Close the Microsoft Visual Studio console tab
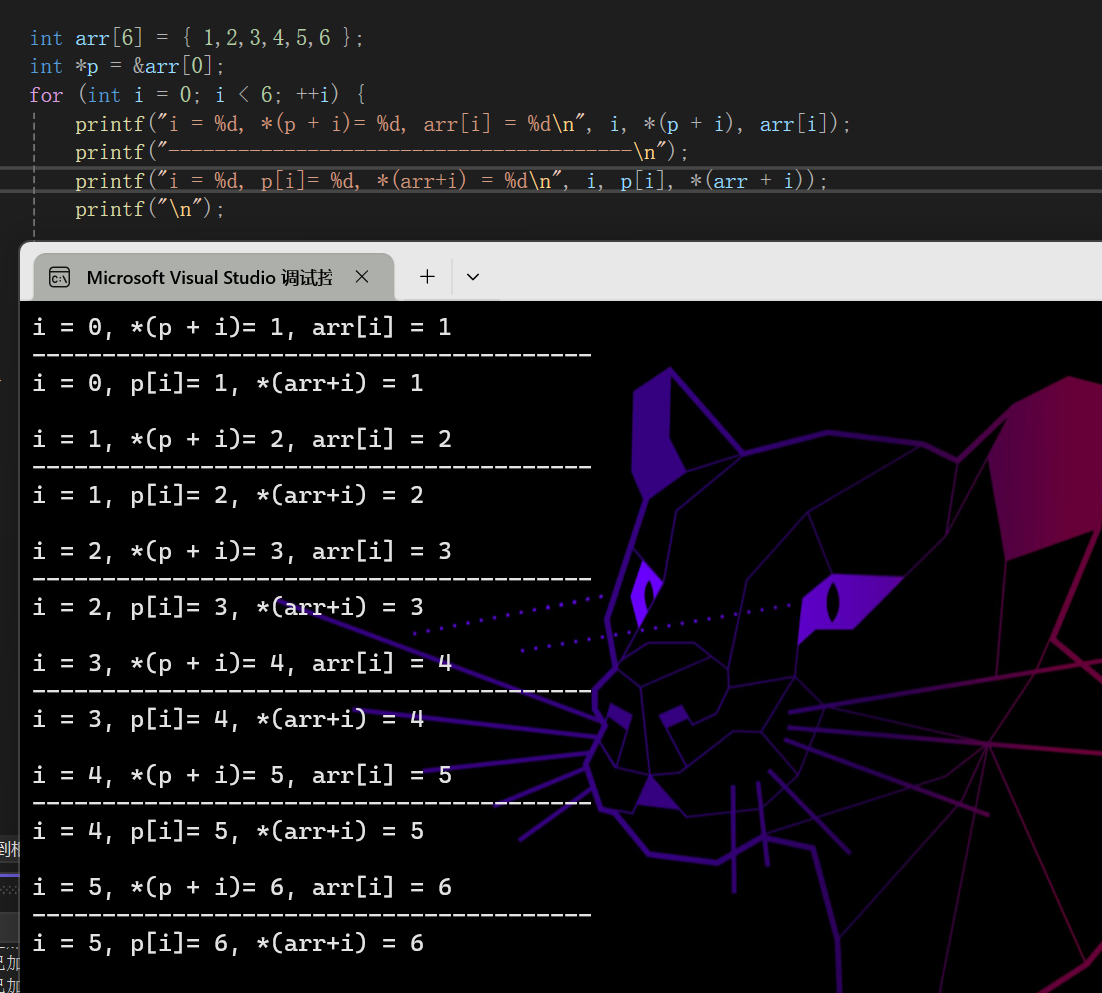 (x=362, y=277)
